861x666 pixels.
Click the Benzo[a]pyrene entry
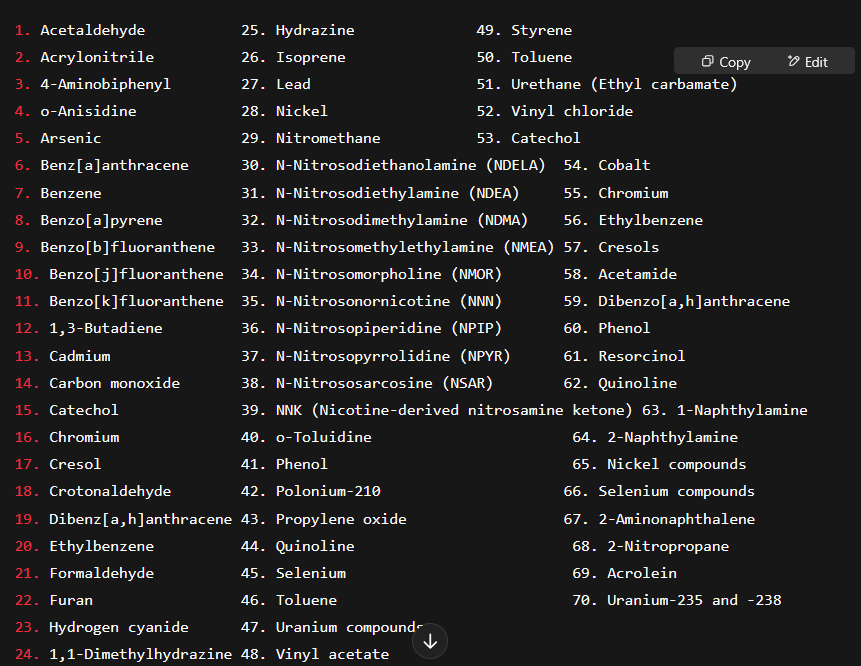[101, 220]
